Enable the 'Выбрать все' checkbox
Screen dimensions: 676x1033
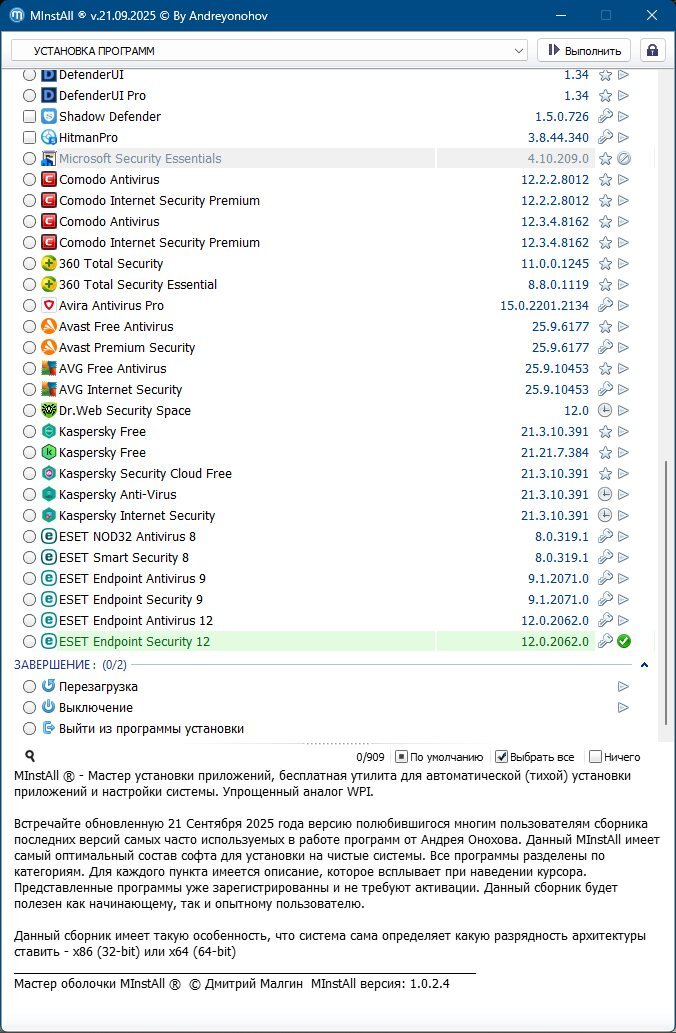point(502,757)
